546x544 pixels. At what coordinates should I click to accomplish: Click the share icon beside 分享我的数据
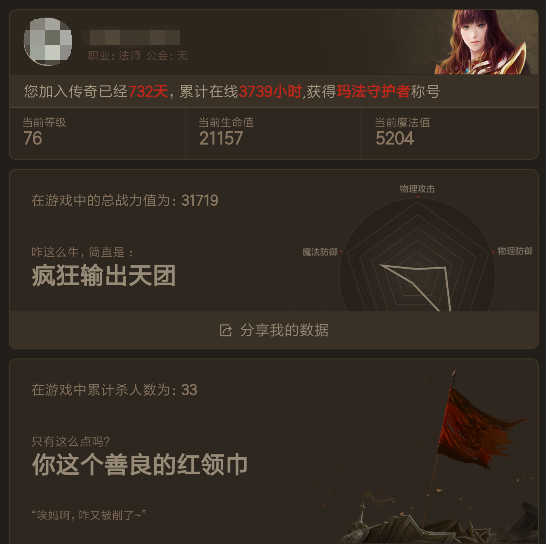[225, 330]
